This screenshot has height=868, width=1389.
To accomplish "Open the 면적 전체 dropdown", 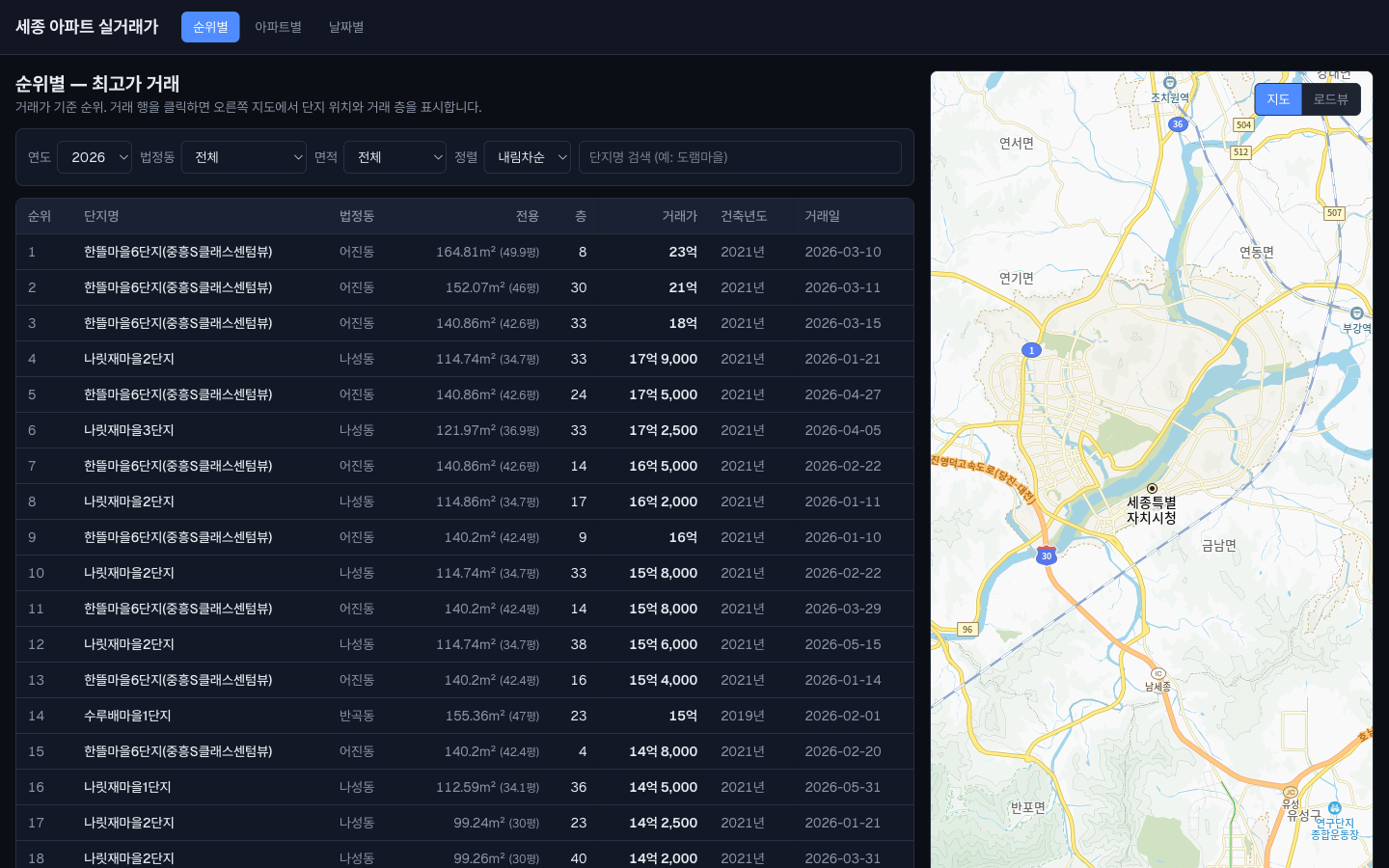I will (395, 157).
